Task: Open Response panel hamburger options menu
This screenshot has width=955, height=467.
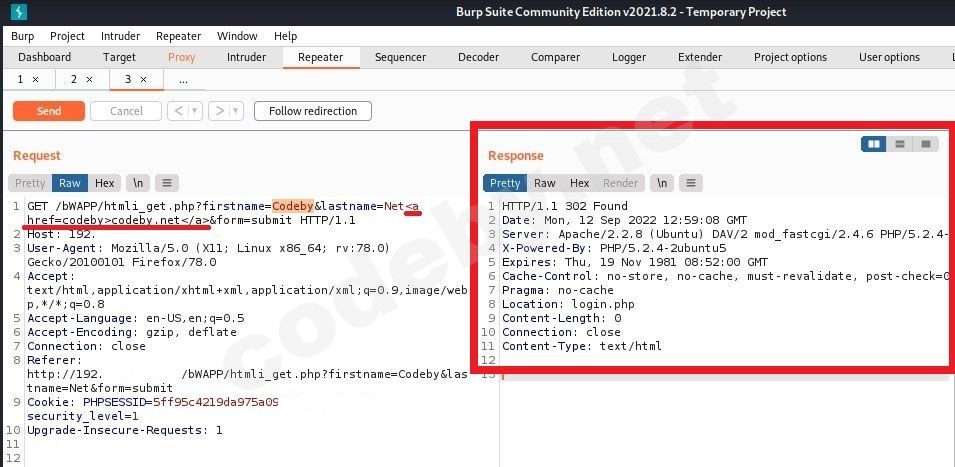Action: pyautogui.click(x=691, y=183)
